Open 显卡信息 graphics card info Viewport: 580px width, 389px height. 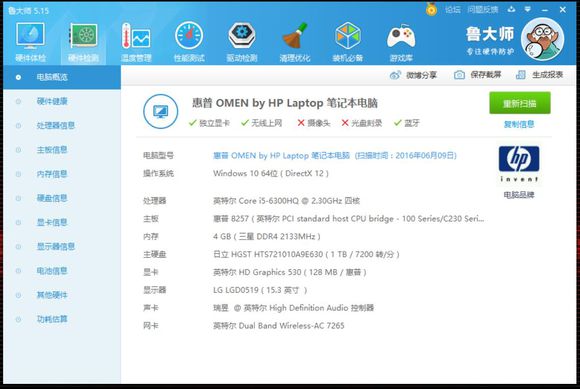click(x=52, y=222)
